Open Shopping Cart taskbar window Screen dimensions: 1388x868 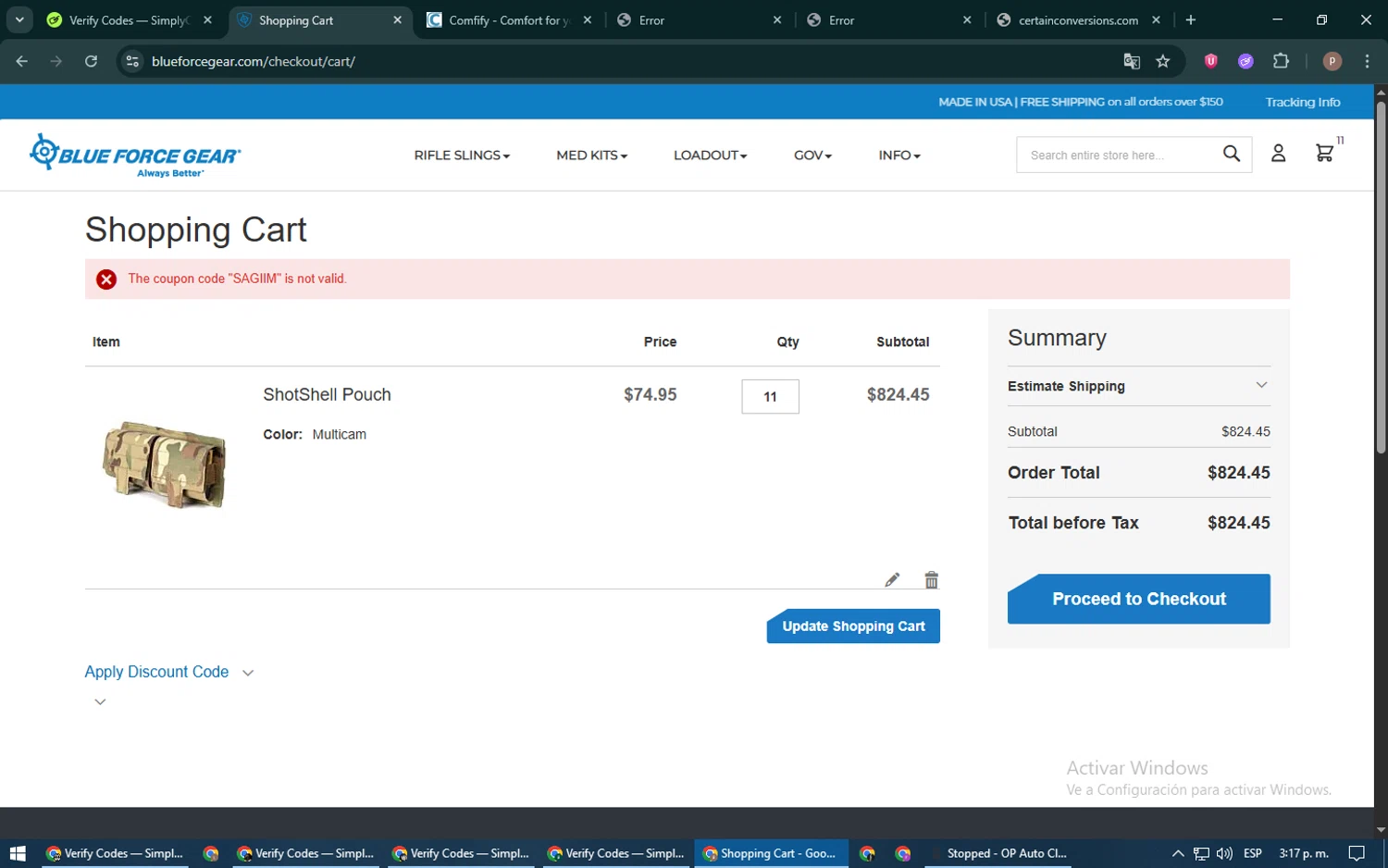click(770, 853)
